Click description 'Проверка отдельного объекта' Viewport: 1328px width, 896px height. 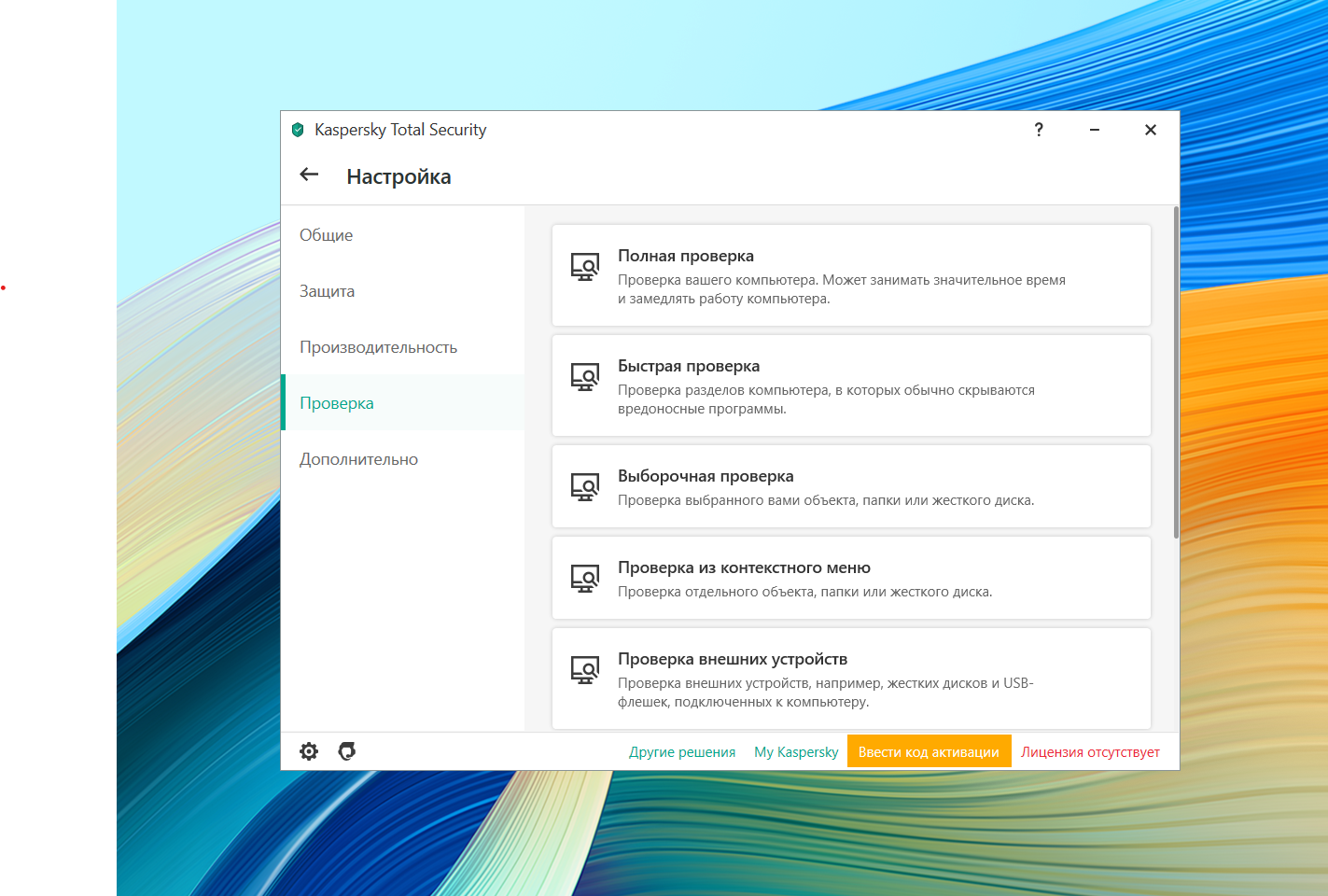pos(805,592)
